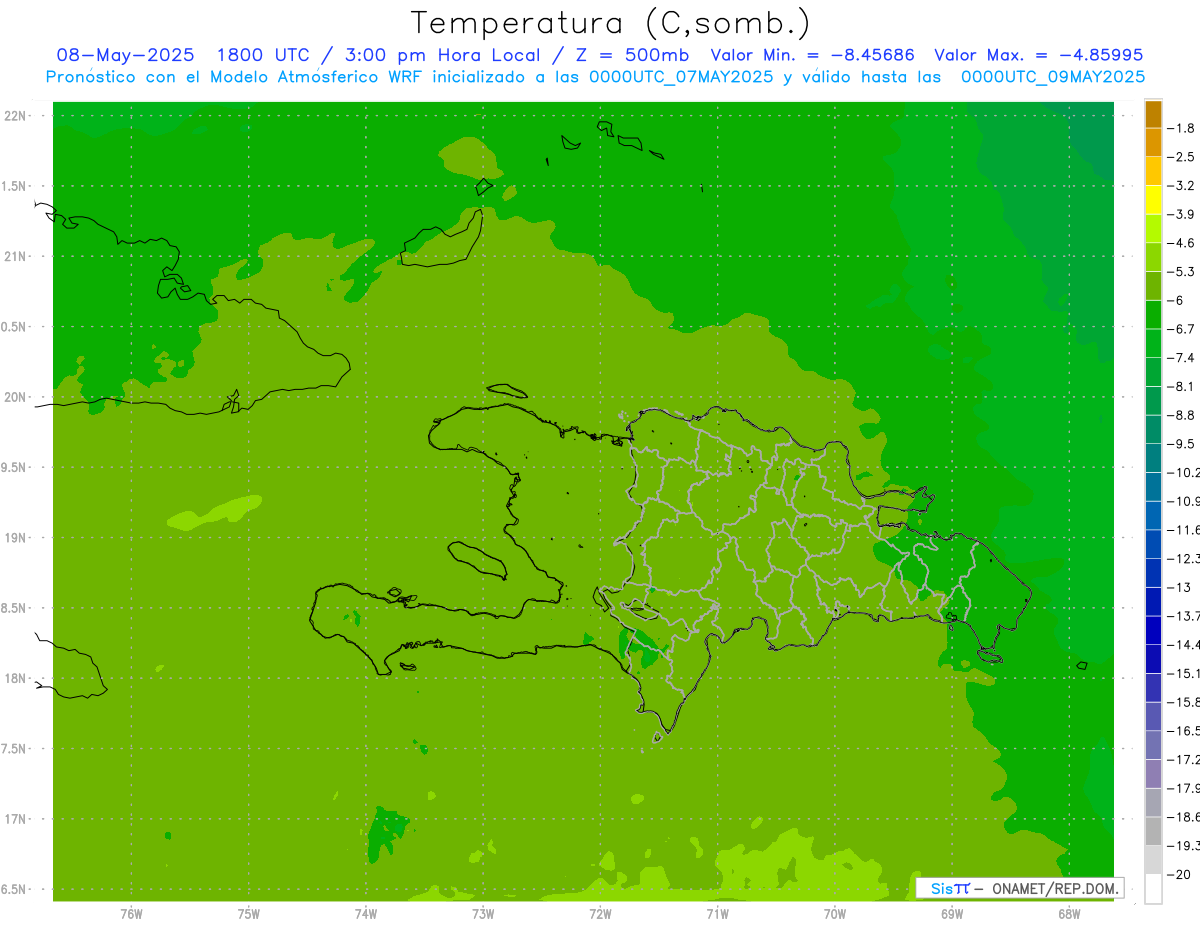This screenshot has width=1200, height=927.
Task: Click the '-2.5' colorbar value
Action: click(1183, 157)
